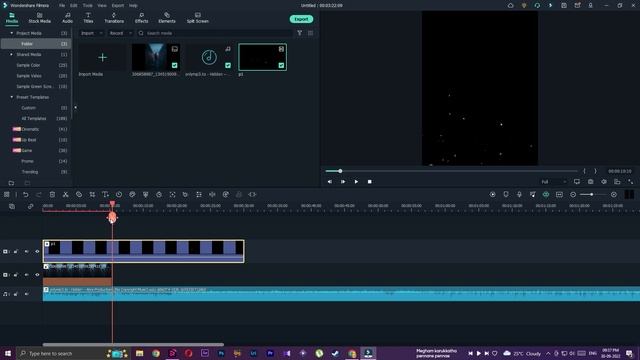Screen dimensions: 640x360
Task: Click the weather Cloudy taskbar widget
Action: coord(522,353)
